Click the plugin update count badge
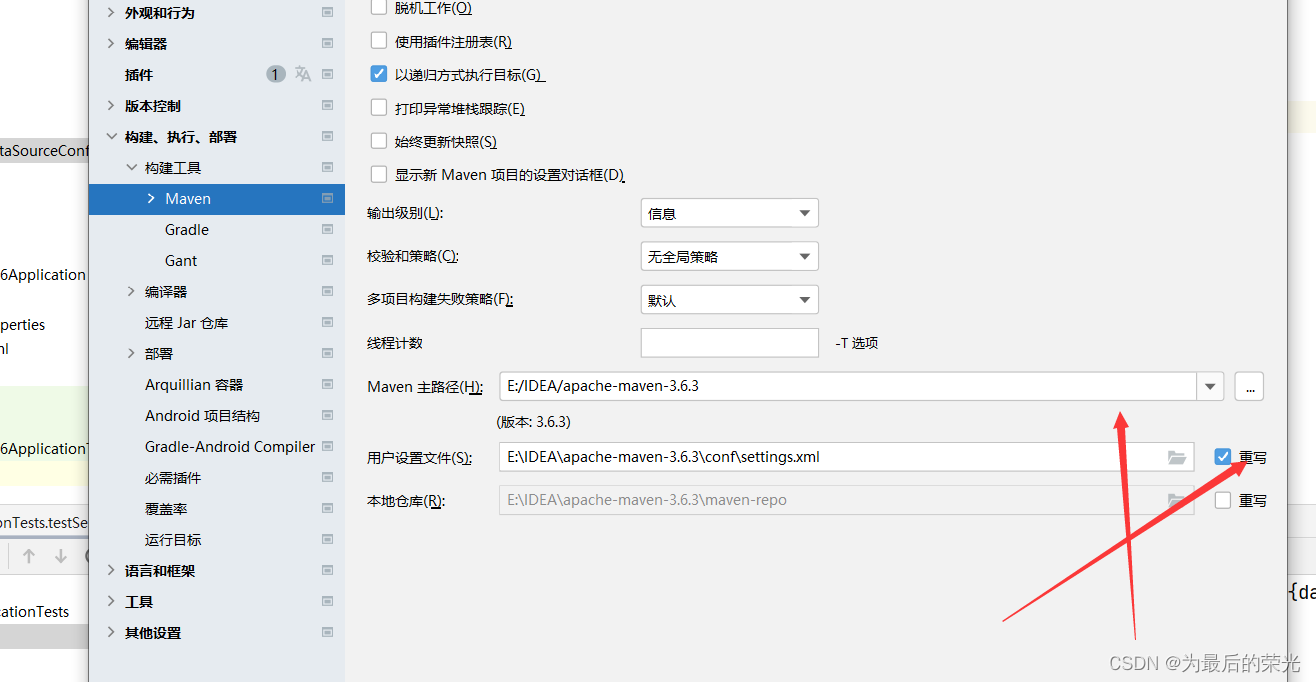This screenshot has height=682, width=1316. [276, 74]
